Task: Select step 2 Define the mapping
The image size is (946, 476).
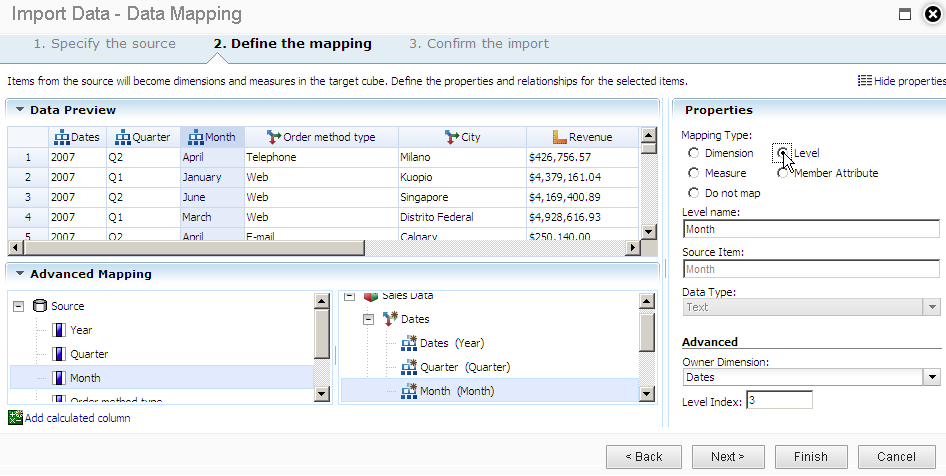Action: tap(293, 43)
